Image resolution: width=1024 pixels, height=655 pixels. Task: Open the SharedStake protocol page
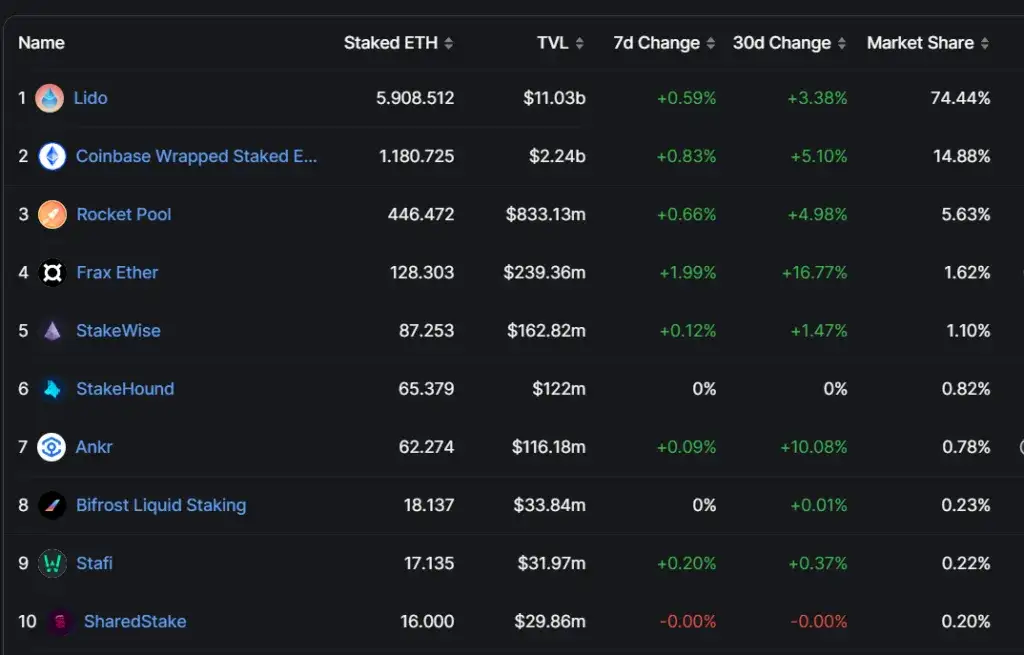click(x=136, y=621)
